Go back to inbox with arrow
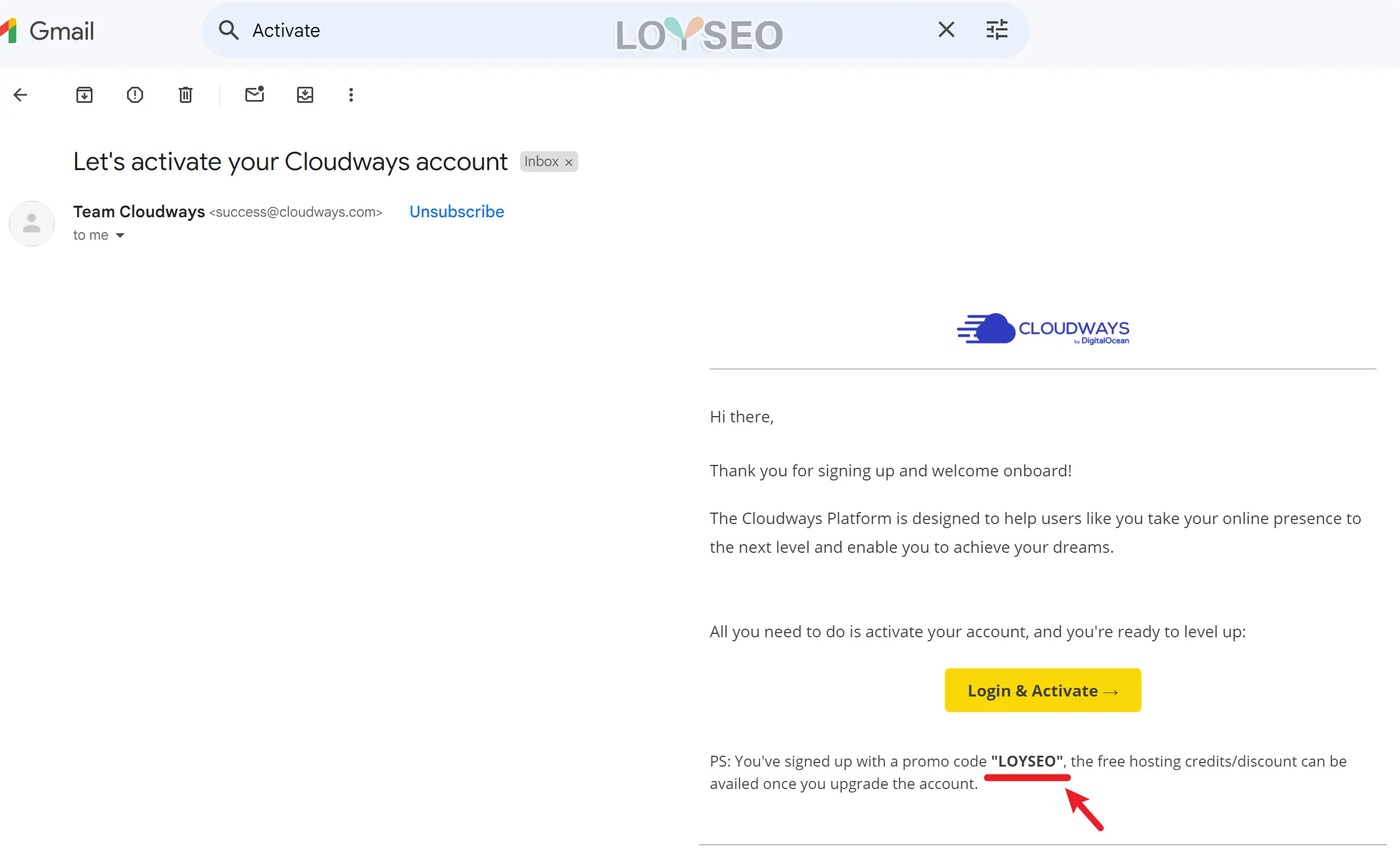 pos(21,95)
